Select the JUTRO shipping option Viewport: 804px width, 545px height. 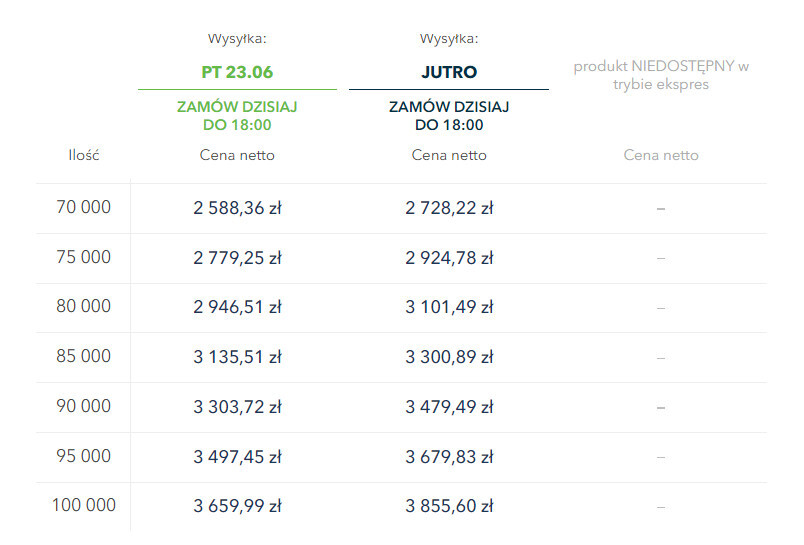[449, 72]
